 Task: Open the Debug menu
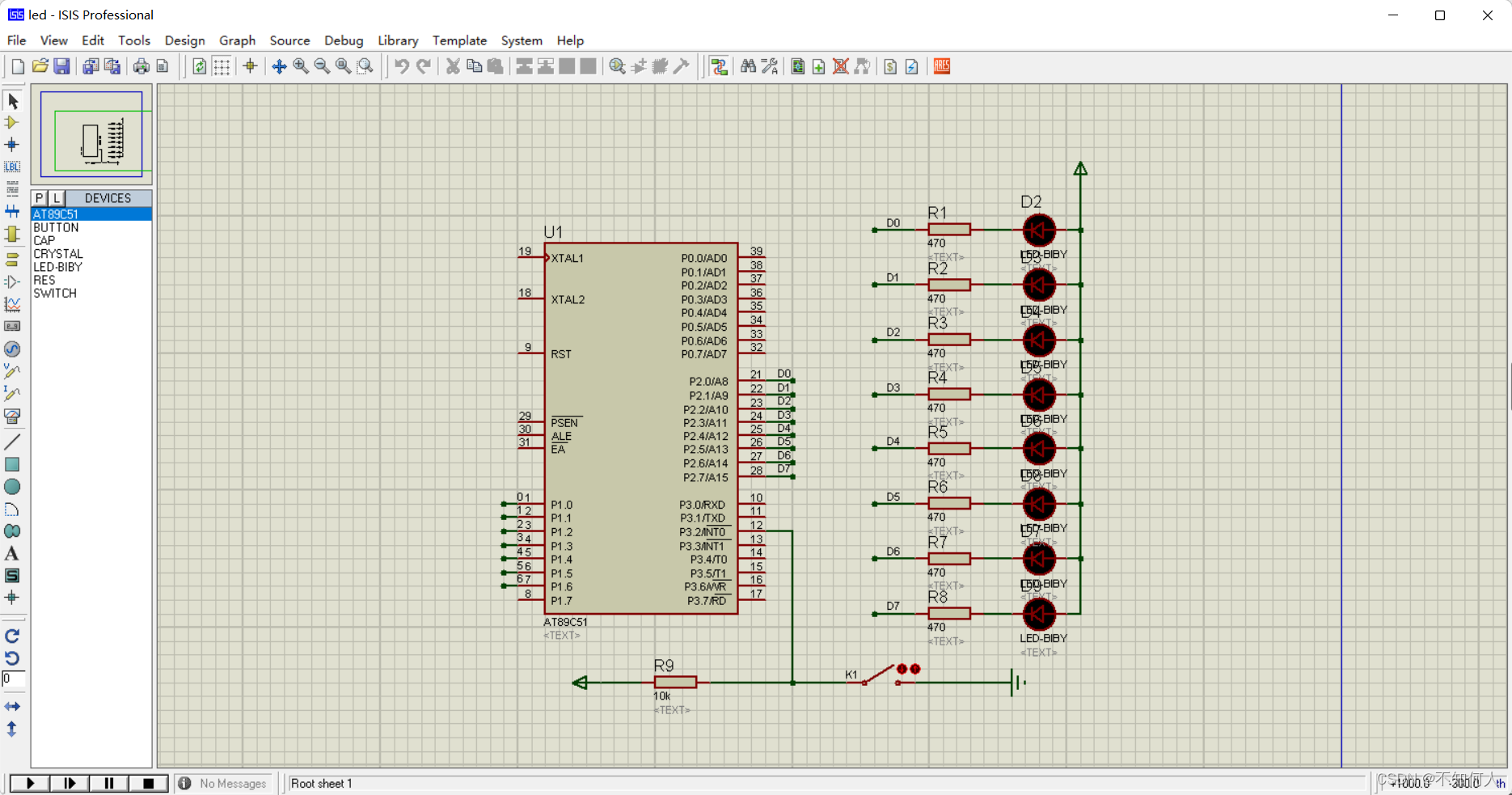344,40
